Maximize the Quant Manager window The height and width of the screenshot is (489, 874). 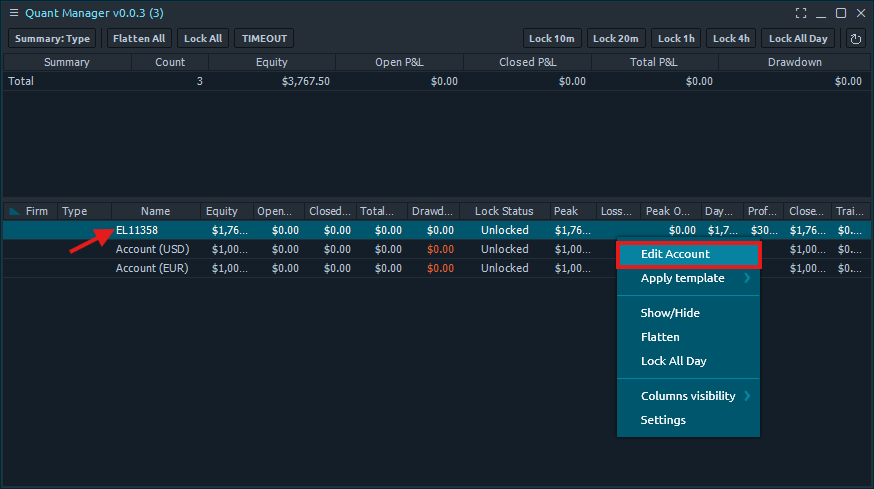(841, 13)
